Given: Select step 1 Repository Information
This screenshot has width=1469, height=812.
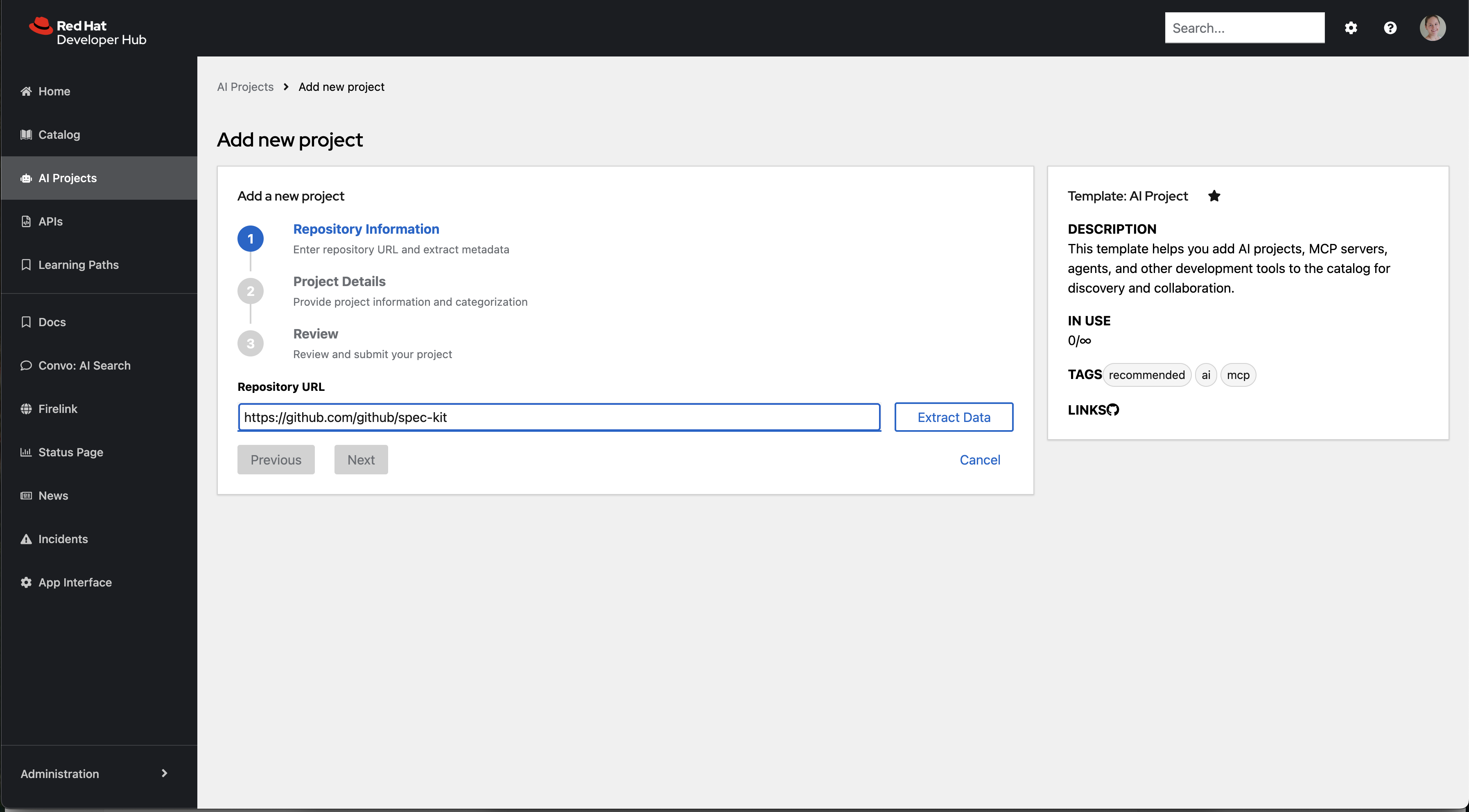Looking at the screenshot, I should click(x=366, y=229).
